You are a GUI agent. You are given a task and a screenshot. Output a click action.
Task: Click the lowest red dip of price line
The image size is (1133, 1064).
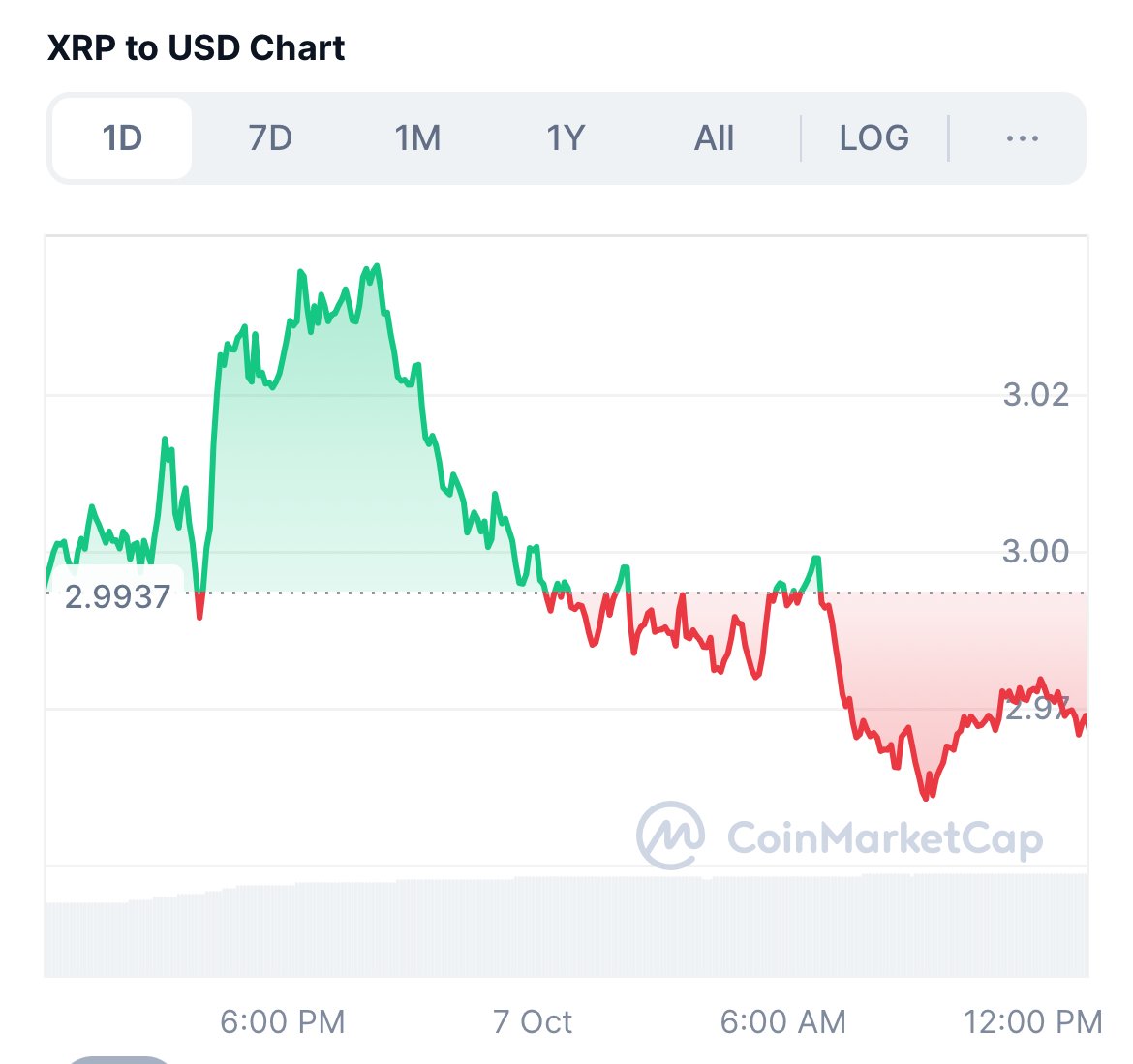pyautogui.click(x=926, y=798)
